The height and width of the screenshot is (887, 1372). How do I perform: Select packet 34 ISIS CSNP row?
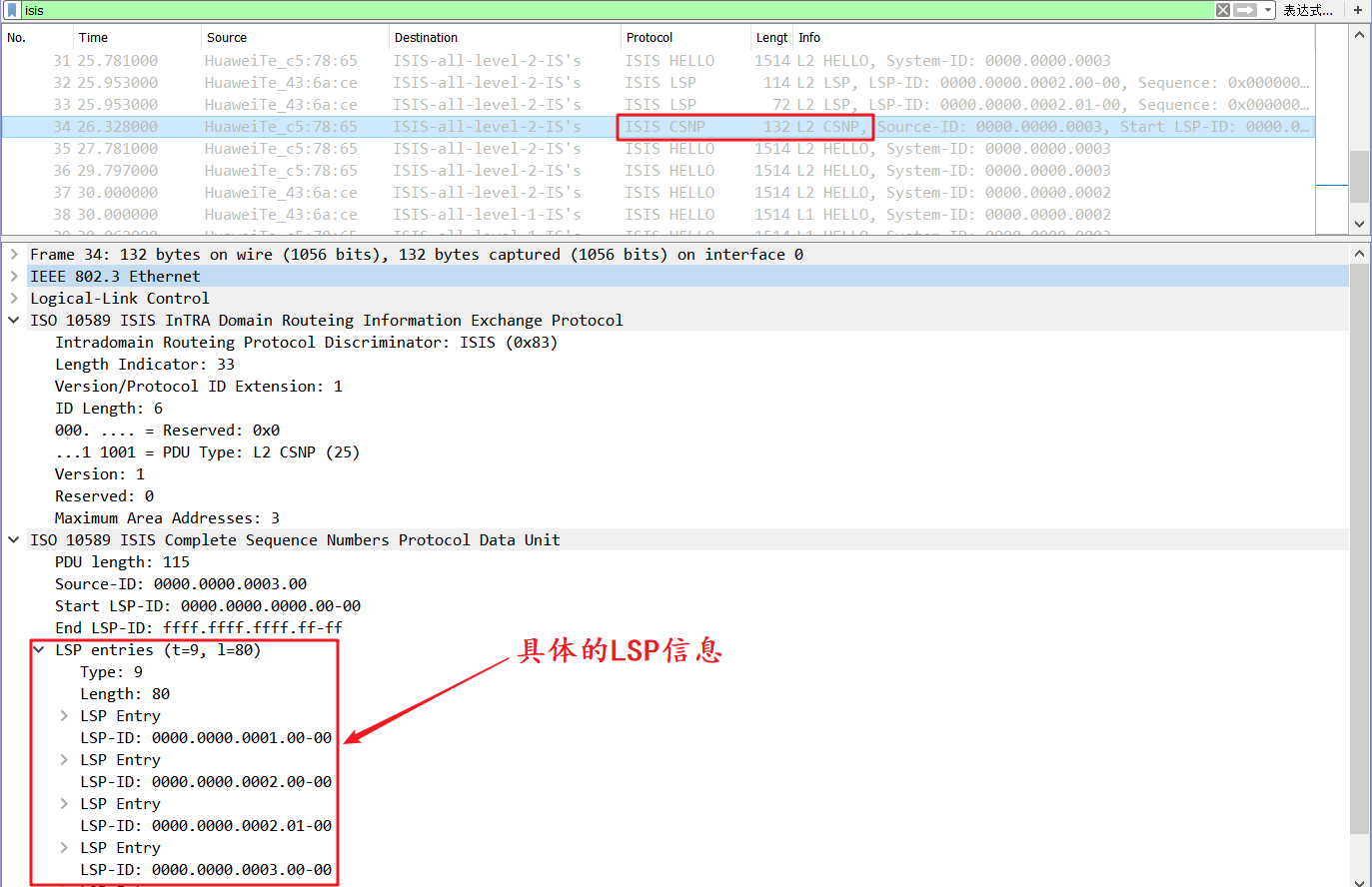tap(659, 127)
